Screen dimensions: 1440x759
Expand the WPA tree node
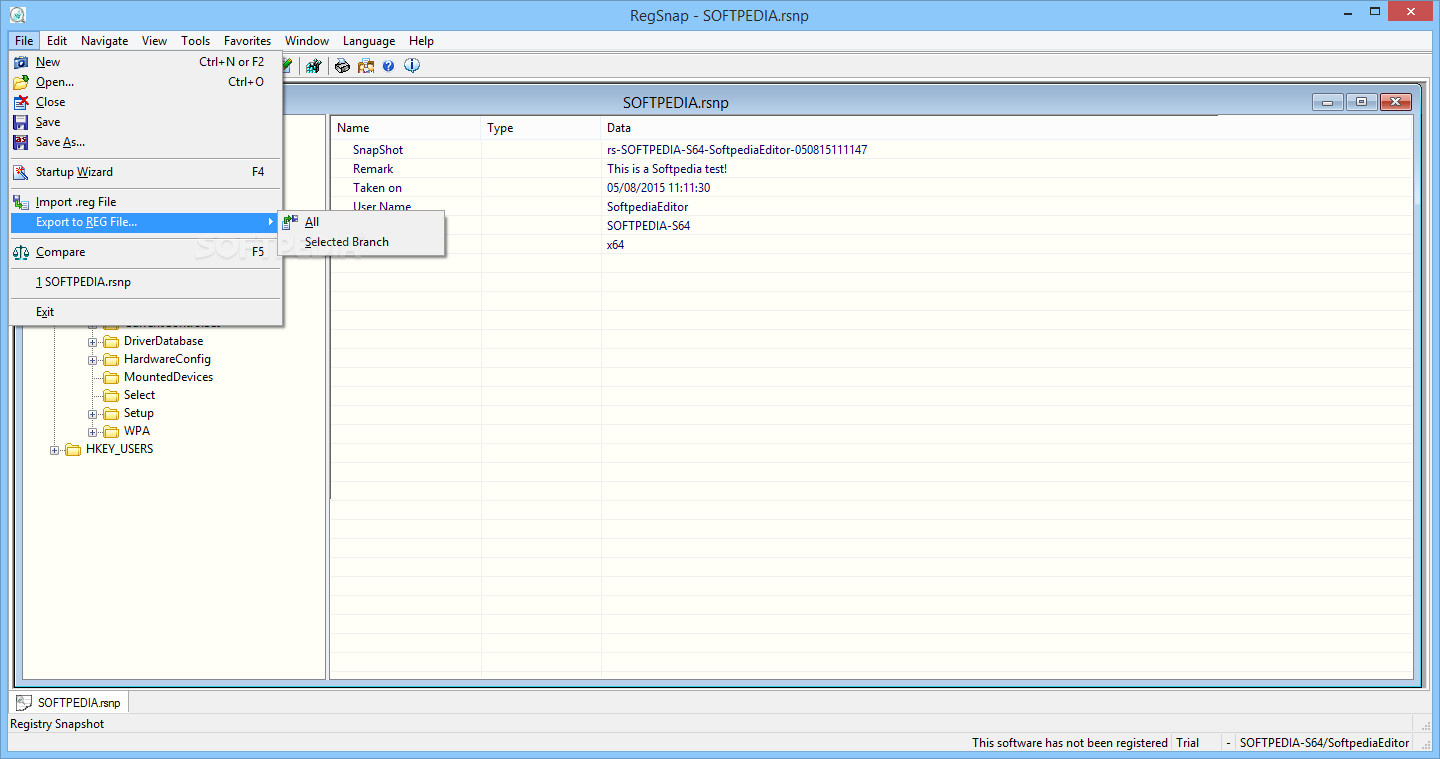tap(93, 432)
